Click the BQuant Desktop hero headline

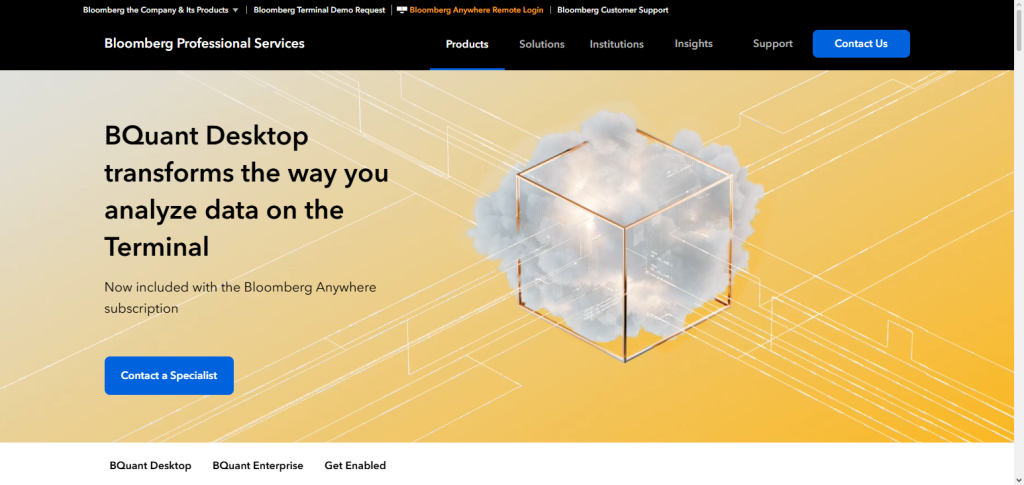247,192
